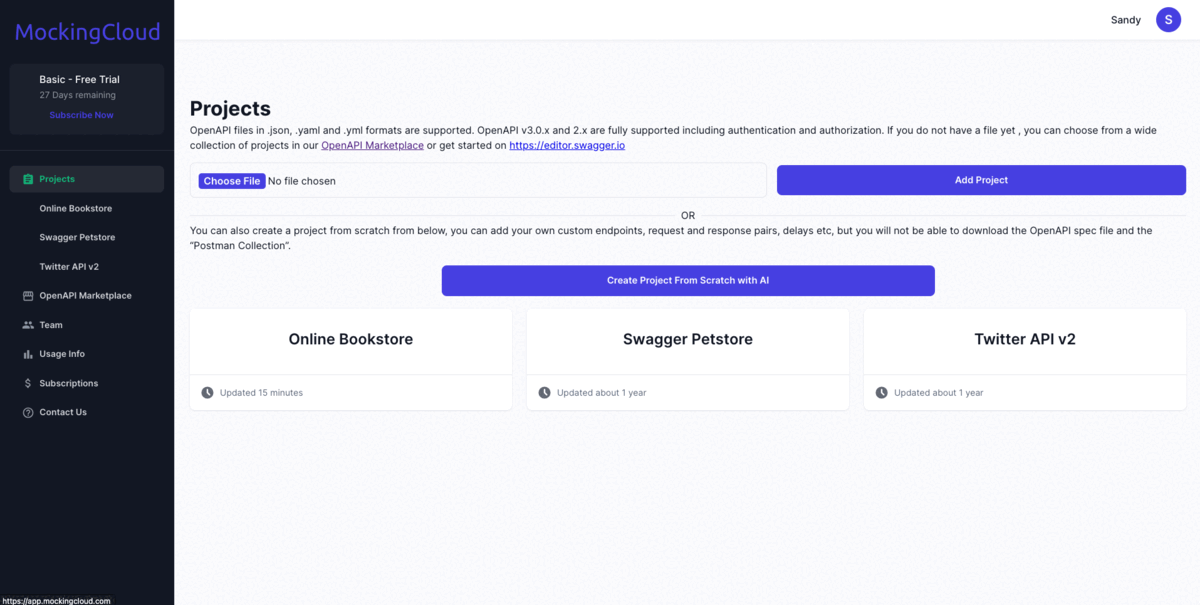This screenshot has height=605, width=1200.
Task: Click the clock icon on Twitter API v2 card
Action: pos(881,393)
